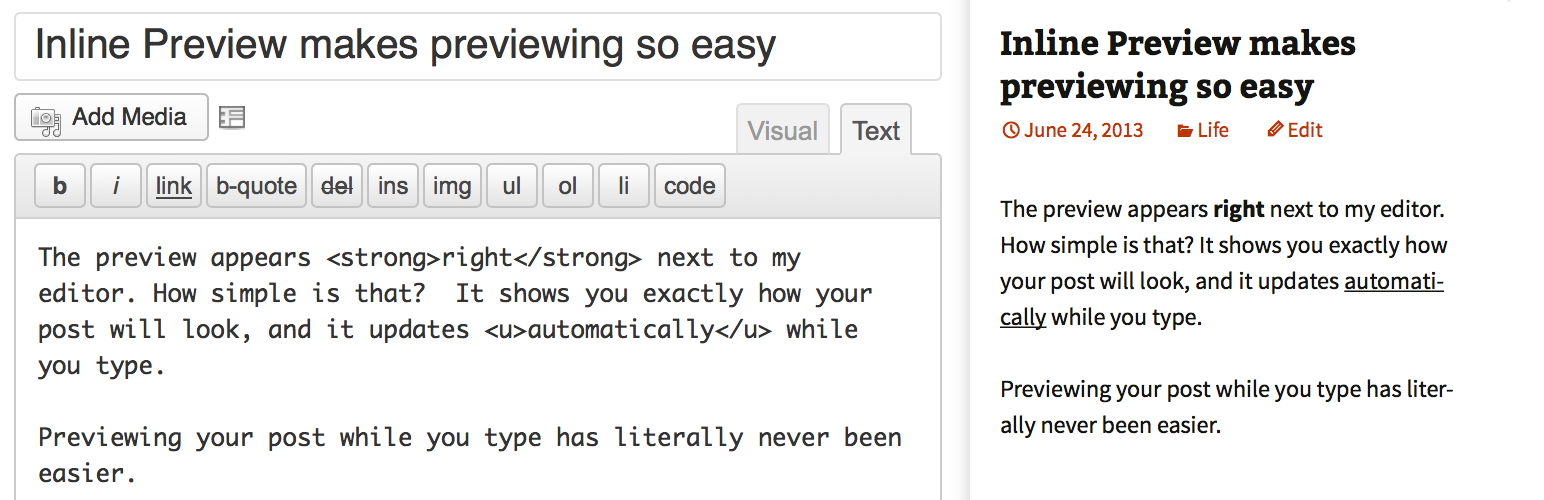Insert strikethrough del tag
This screenshot has height=500, width=1544.
[337, 186]
